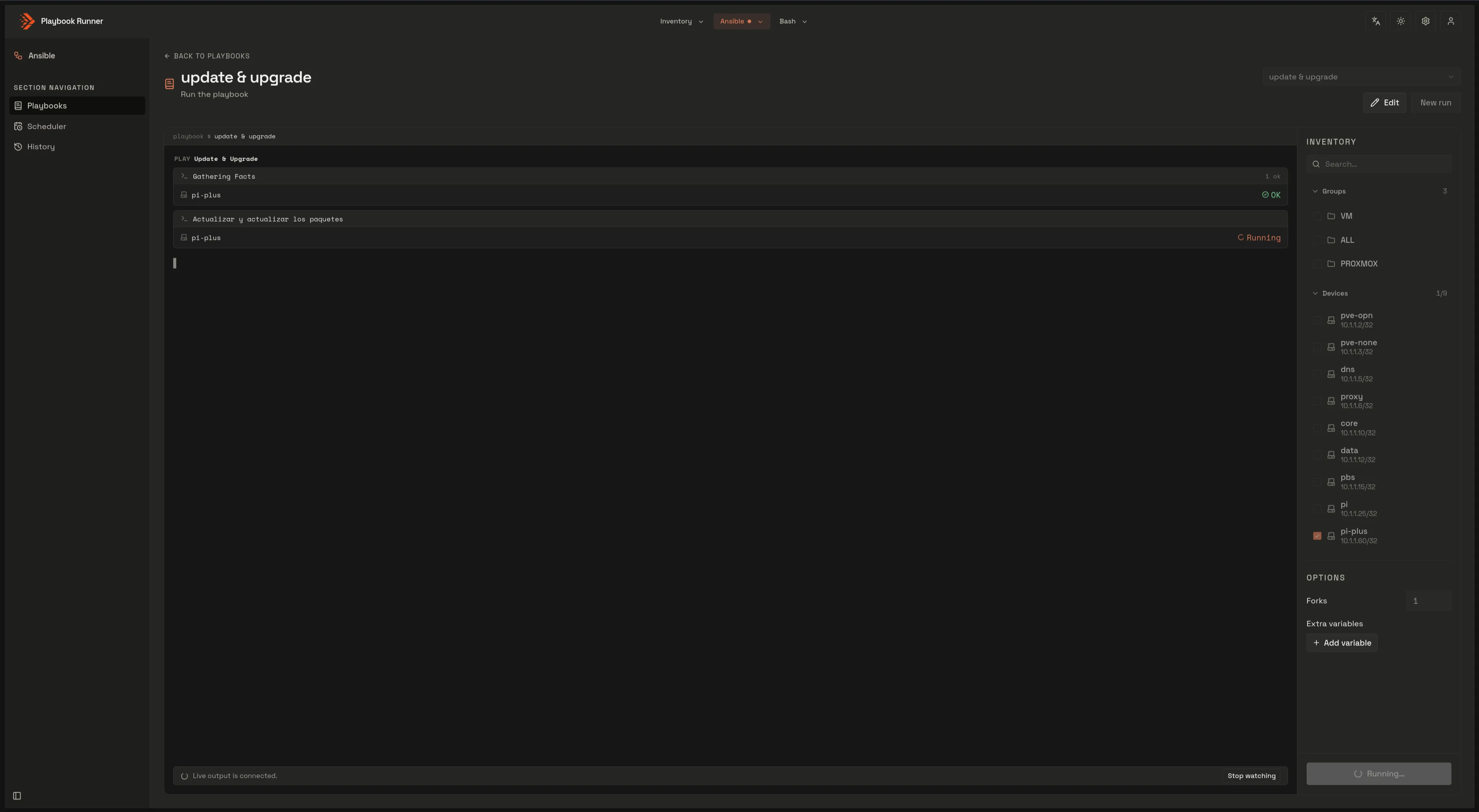
Task: Click the pve-opn device icon
Action: pos(1331,320)
